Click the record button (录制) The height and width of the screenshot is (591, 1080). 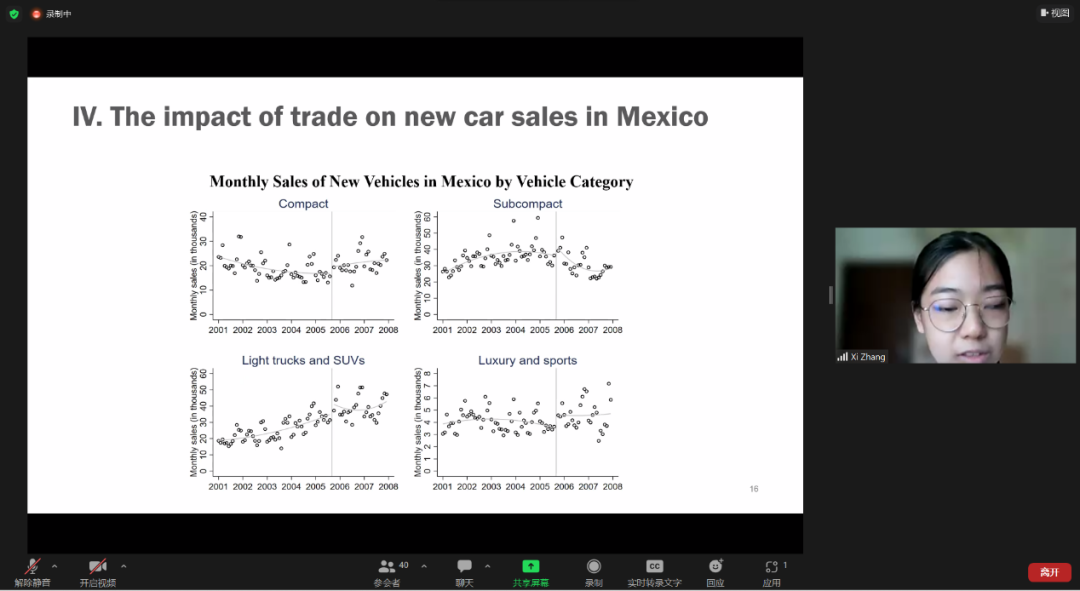click(594, 568)
